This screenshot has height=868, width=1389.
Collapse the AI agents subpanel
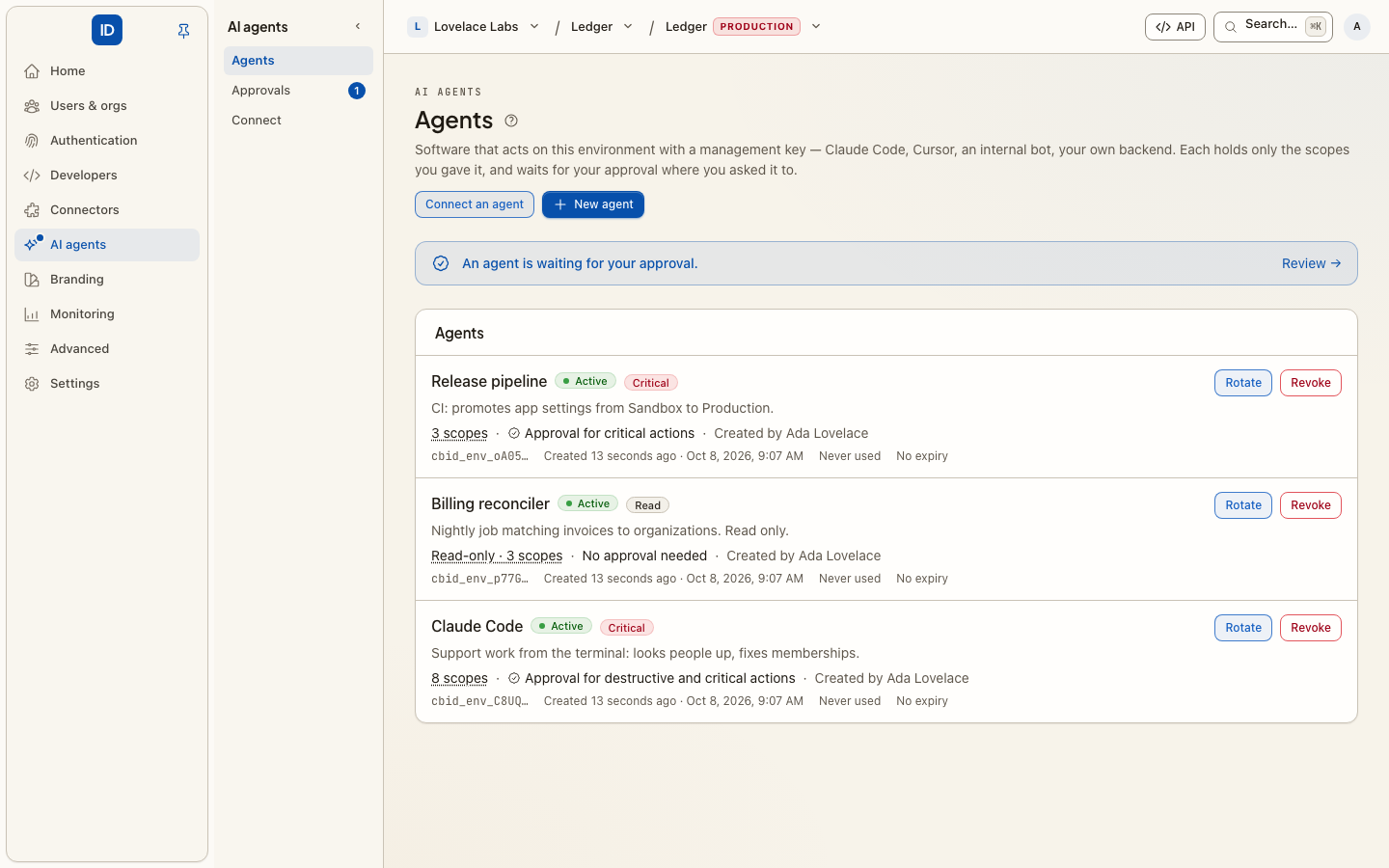(358, 27)
